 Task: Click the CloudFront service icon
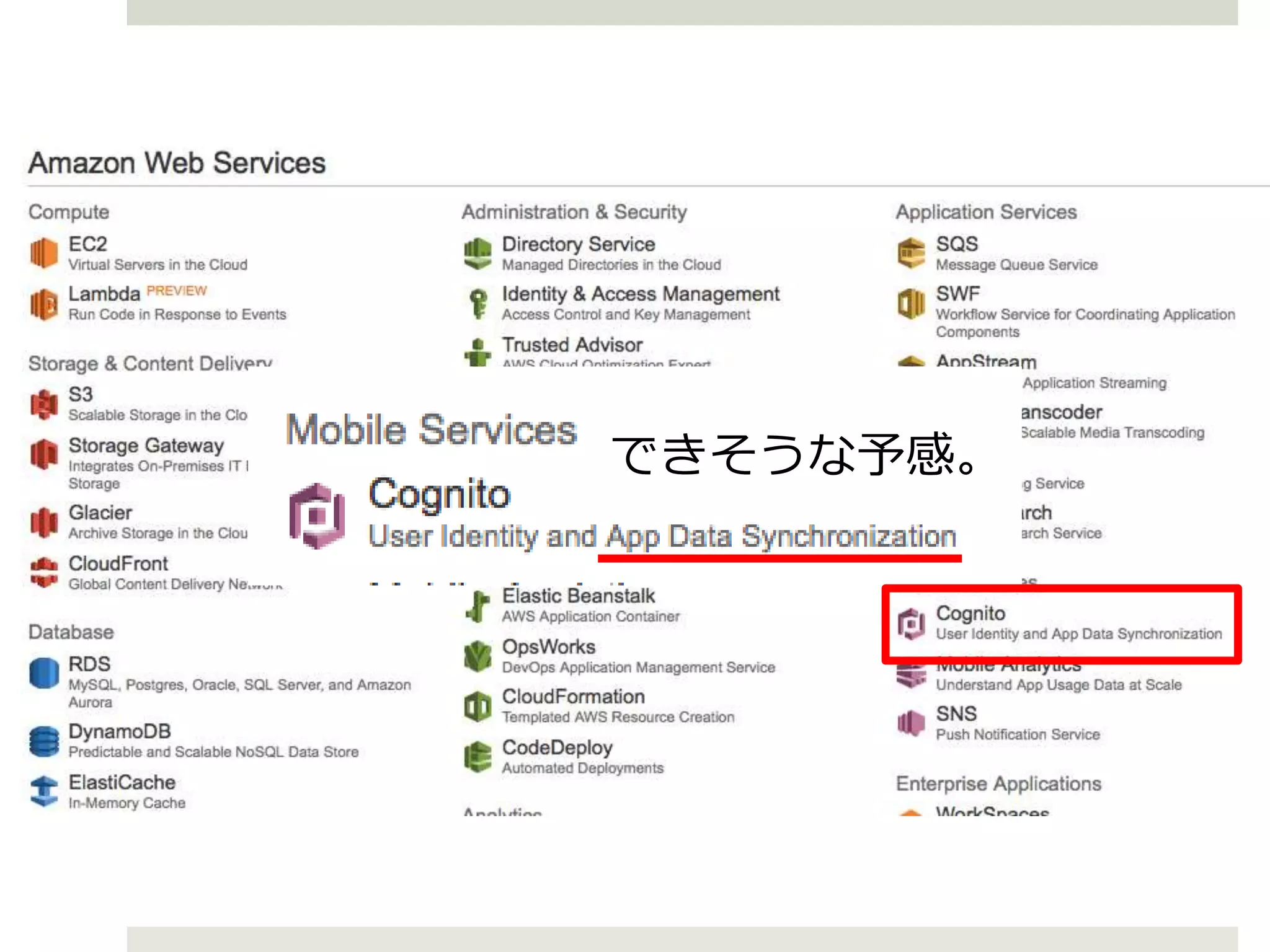coord(44,572)
